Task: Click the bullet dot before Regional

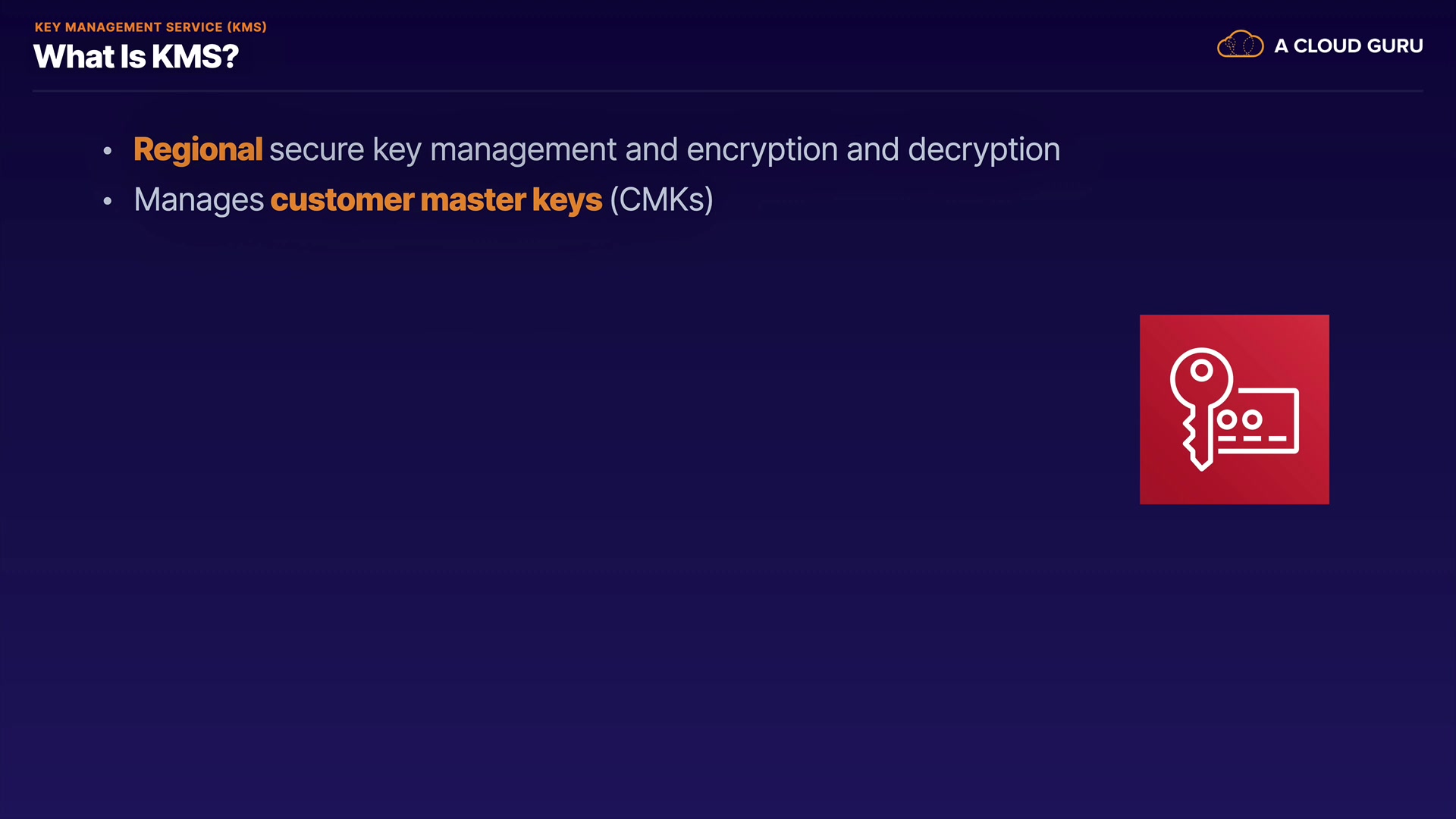Action: click(x=108, y=151)
